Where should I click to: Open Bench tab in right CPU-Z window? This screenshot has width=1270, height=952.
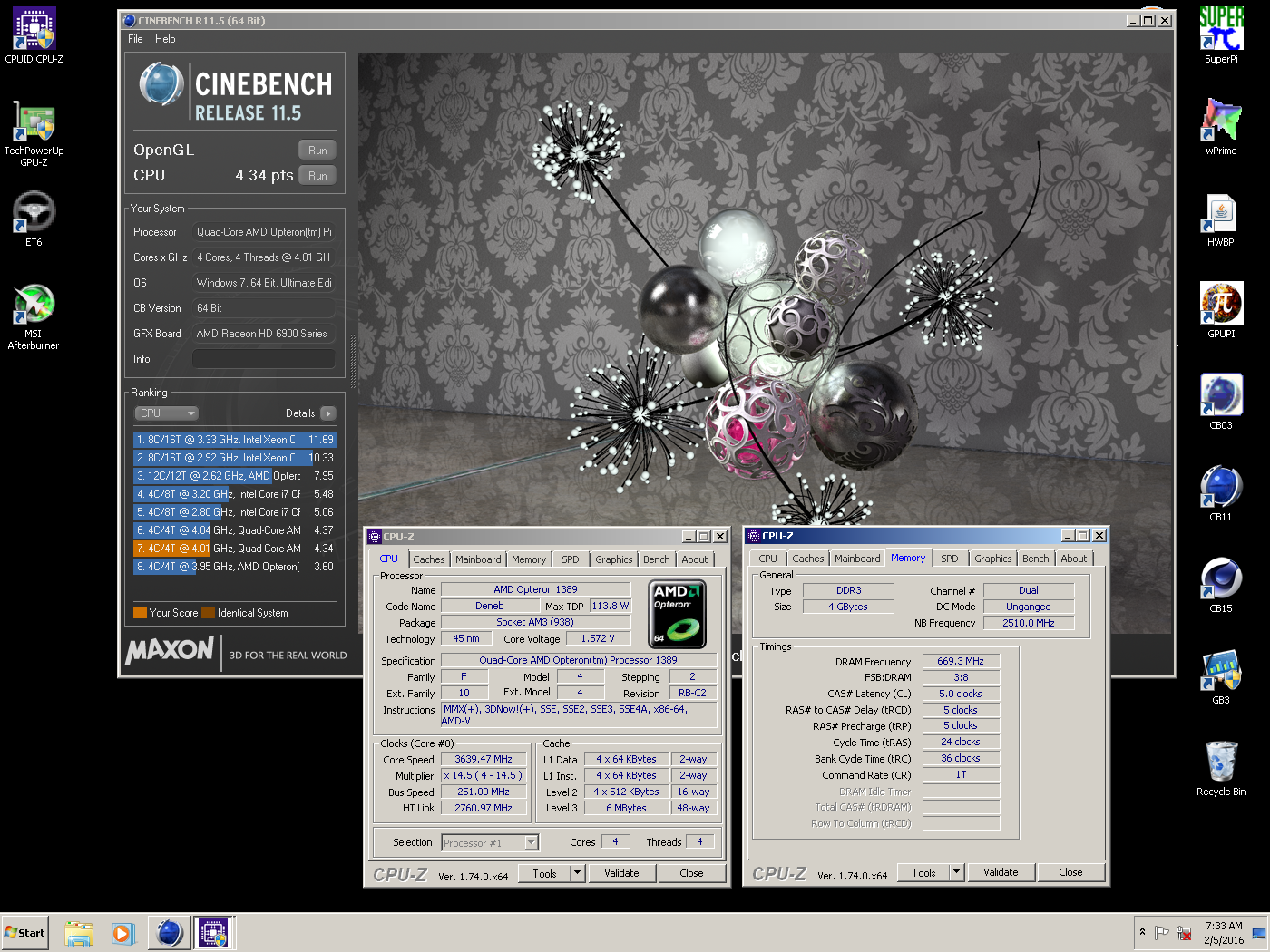[x=1036, y=559]
